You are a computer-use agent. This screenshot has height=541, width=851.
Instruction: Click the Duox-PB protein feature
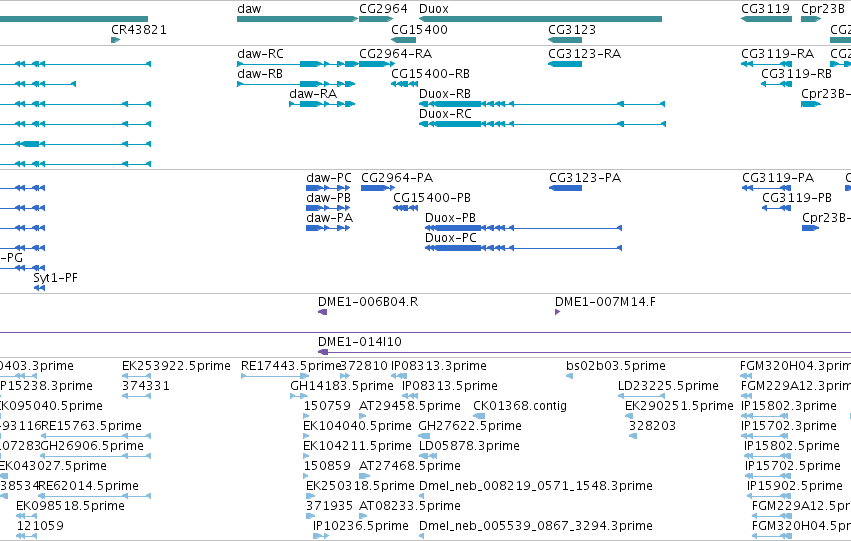523,228
